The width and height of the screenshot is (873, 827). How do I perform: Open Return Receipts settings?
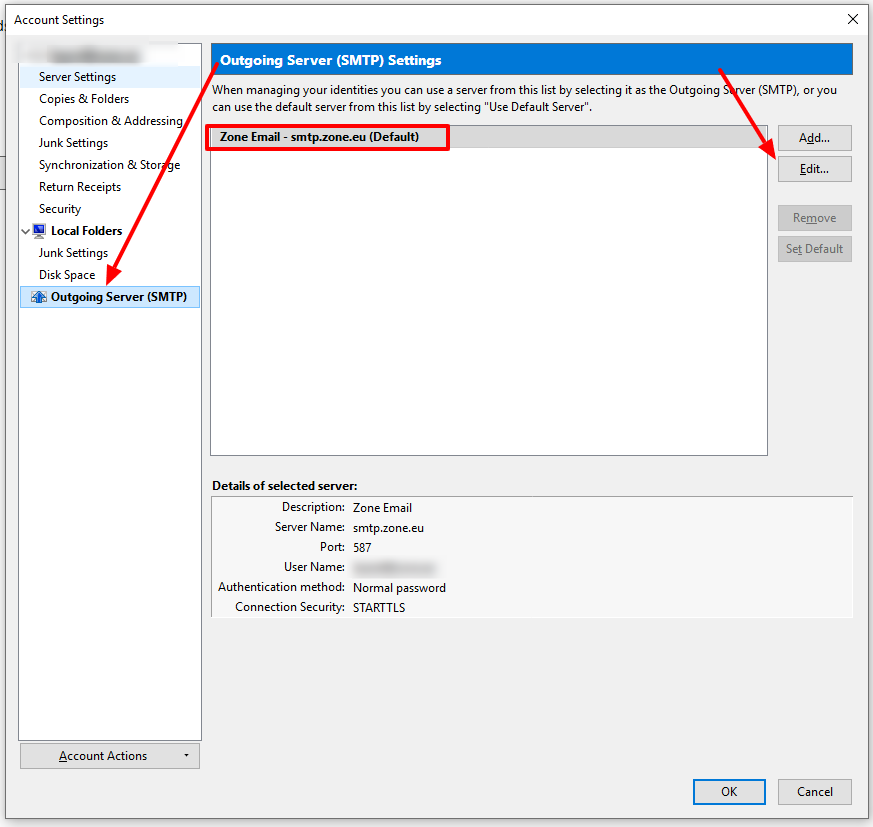[x=80, y=187]
